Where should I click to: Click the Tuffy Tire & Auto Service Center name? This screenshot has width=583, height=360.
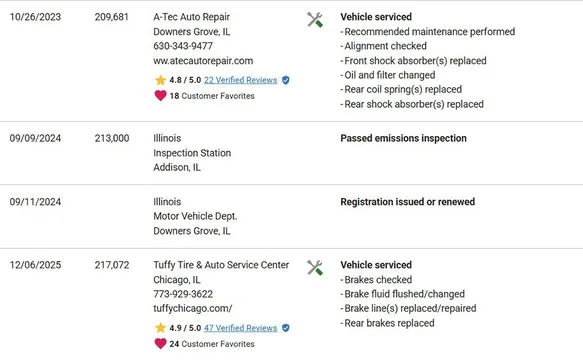[221, 265]
